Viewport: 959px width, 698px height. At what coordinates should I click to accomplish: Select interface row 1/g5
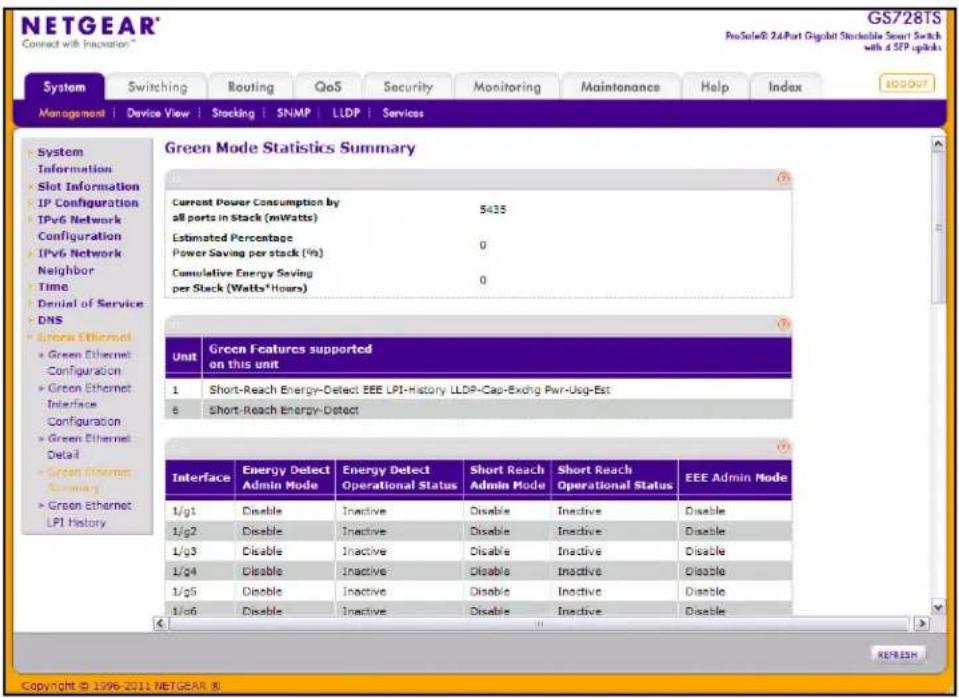tap(478, 592)
